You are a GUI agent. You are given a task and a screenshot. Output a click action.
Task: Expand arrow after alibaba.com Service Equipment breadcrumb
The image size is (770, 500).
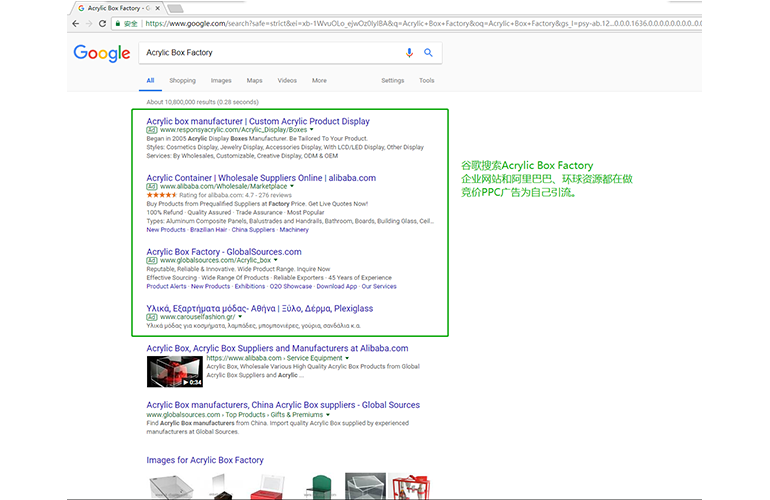click(347, 358)
